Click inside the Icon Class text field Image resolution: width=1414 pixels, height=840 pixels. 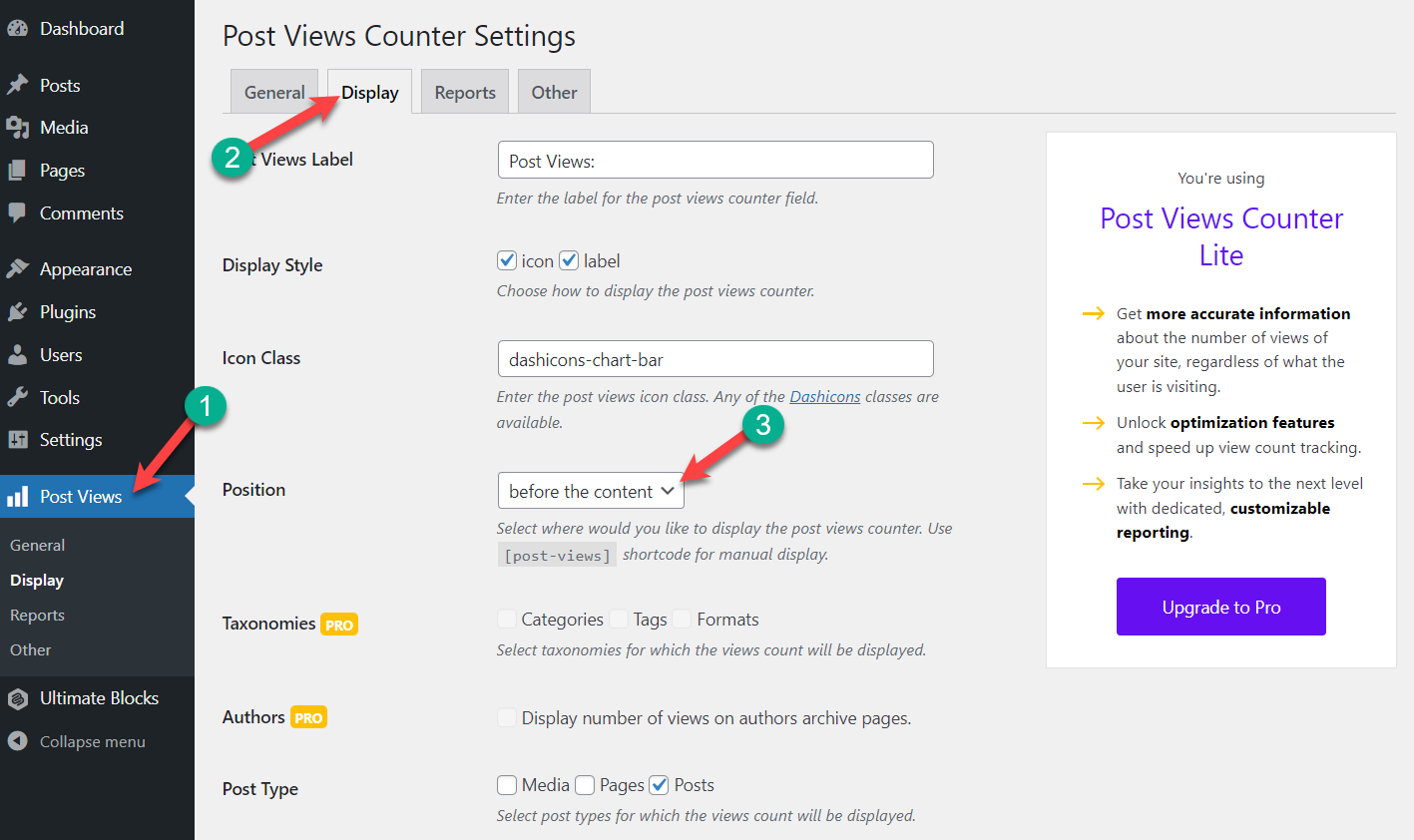(x=714, y=358)
